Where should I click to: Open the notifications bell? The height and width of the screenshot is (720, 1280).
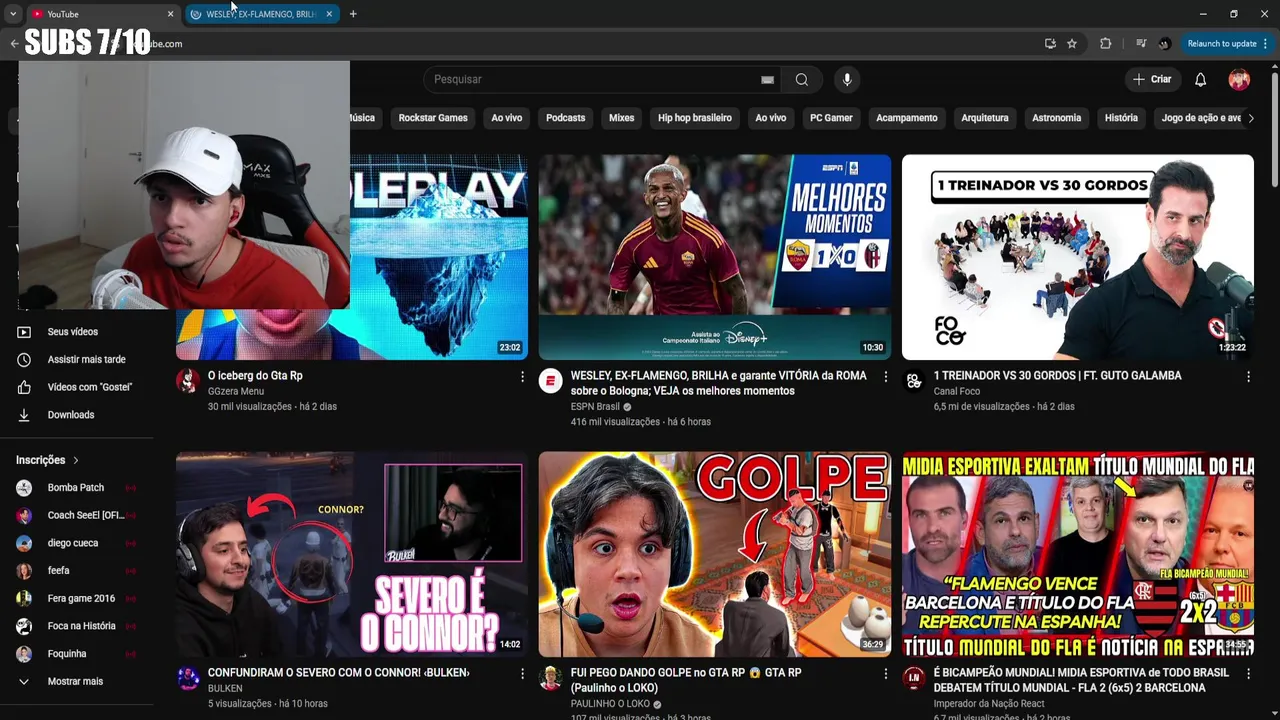point(1200,80)
